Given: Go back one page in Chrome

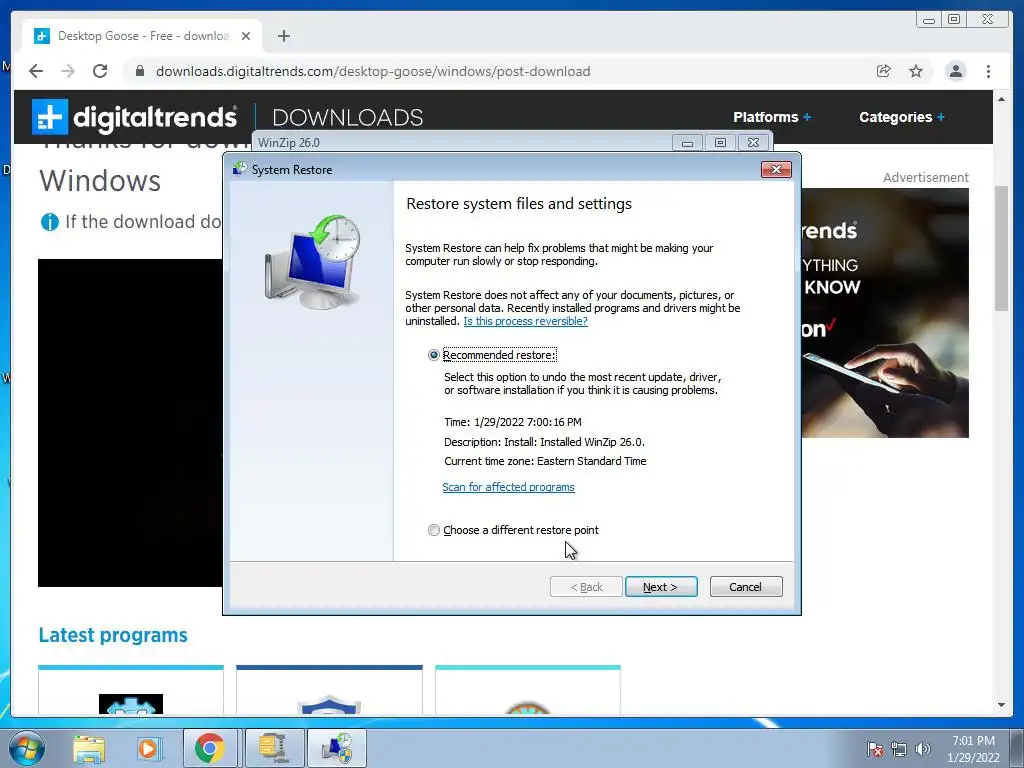Looking at the screenshot, I should (x=36, y=71).
